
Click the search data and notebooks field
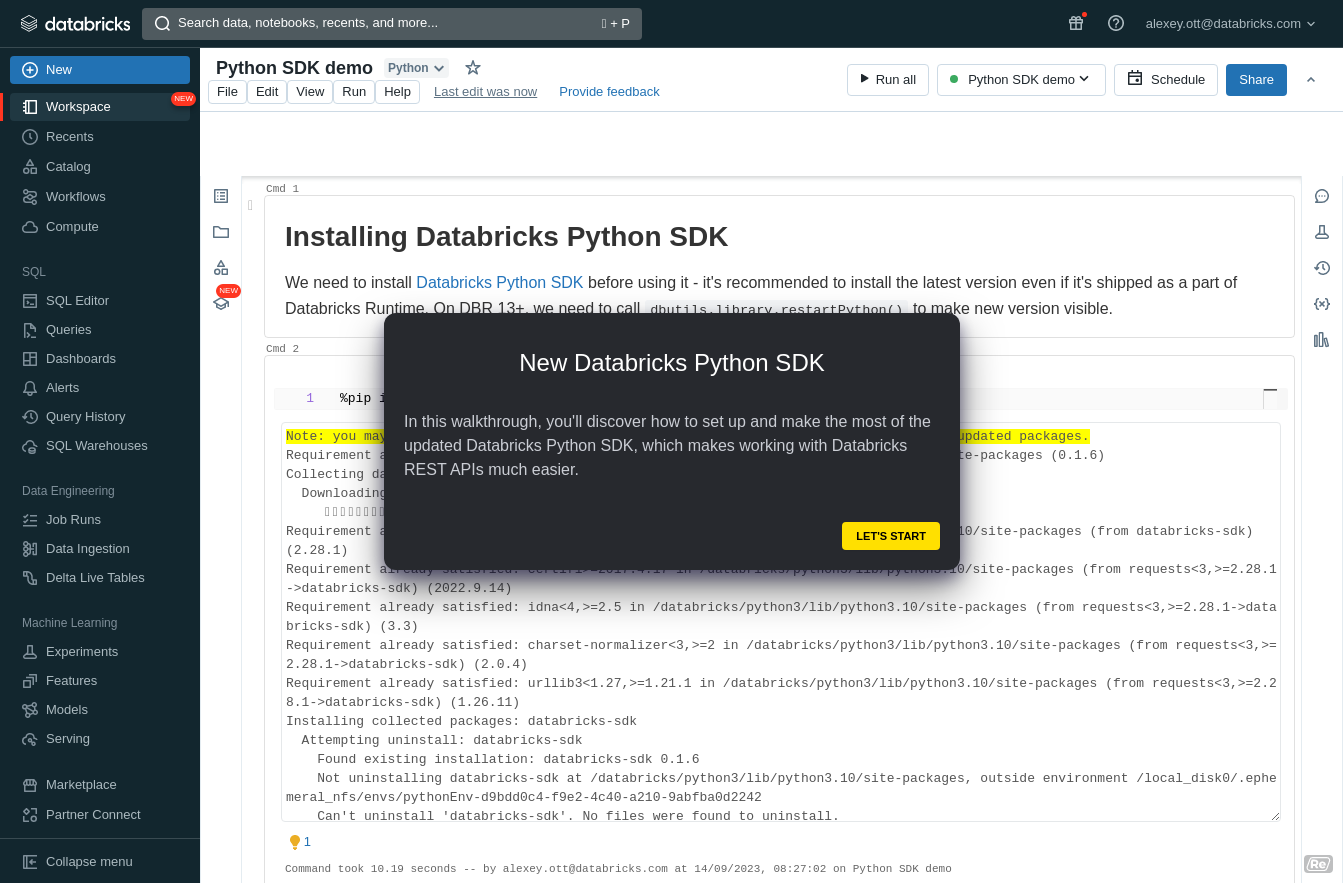pyautogui.click(x=392, y=23)
